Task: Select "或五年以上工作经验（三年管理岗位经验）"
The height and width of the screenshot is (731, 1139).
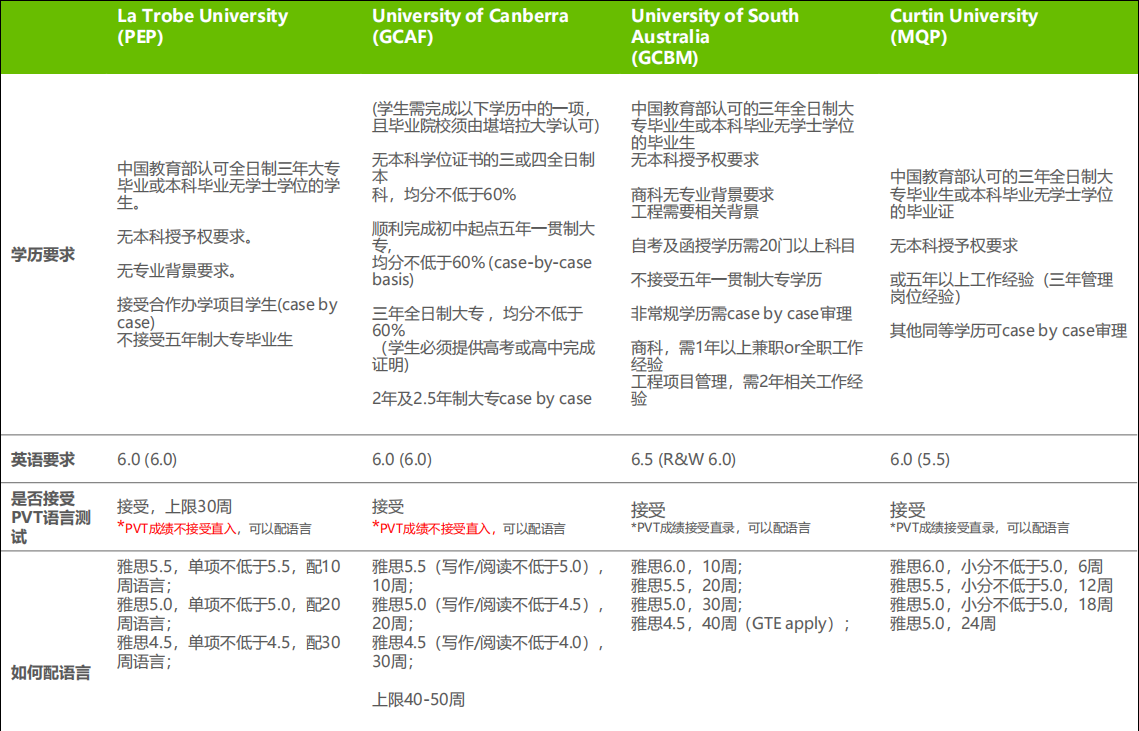Action: tap(1002, 288)
